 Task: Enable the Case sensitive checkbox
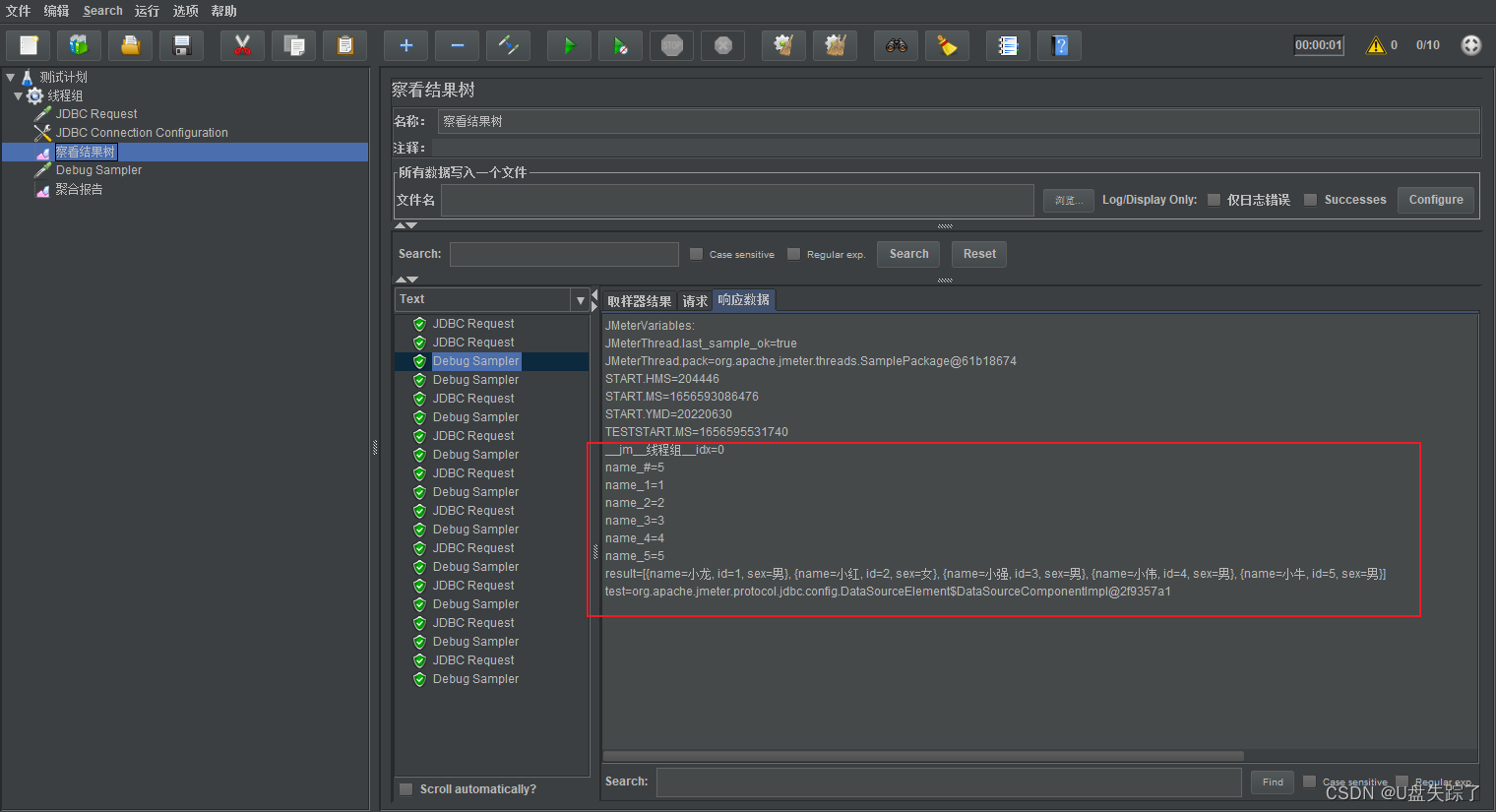click(697, 253)
